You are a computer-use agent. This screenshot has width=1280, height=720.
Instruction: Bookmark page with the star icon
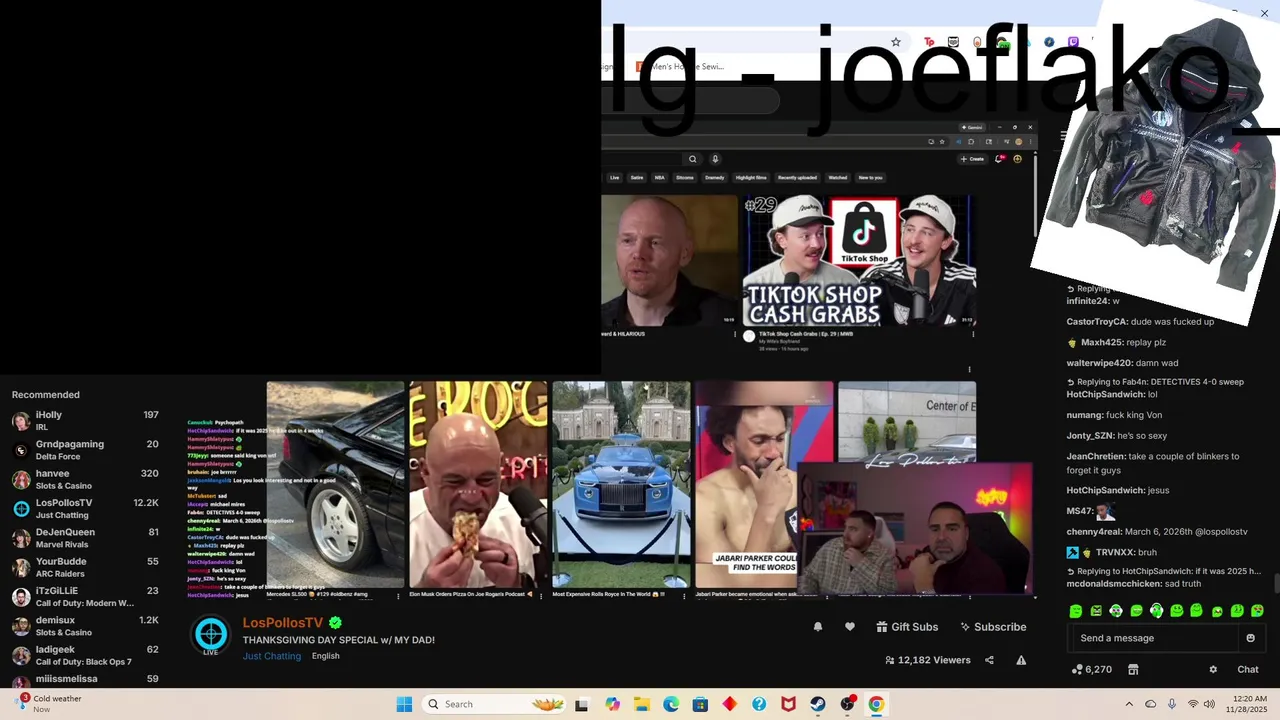click(896, 42)
